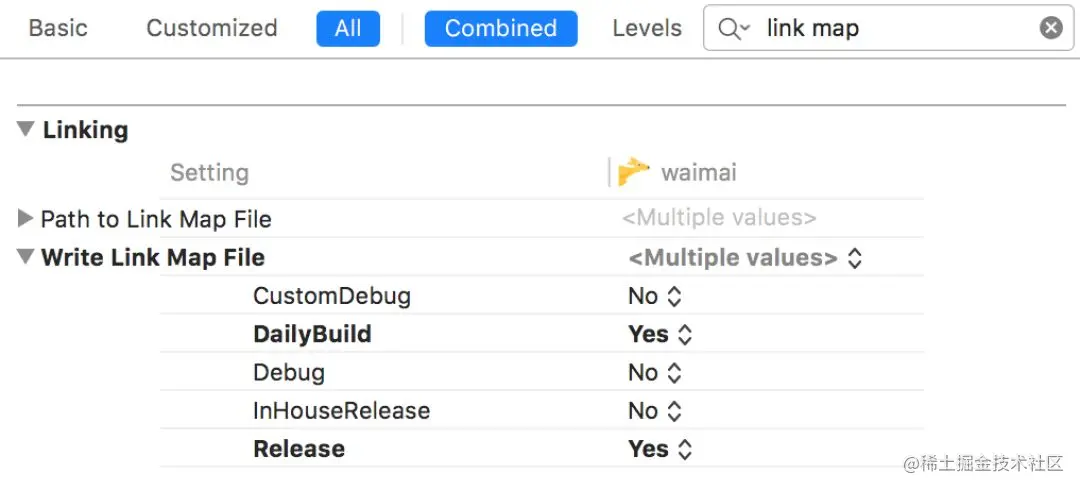Change the InHouseRelease No value
This screenshot has height=490, width=1080.
(x=655, y=411)
